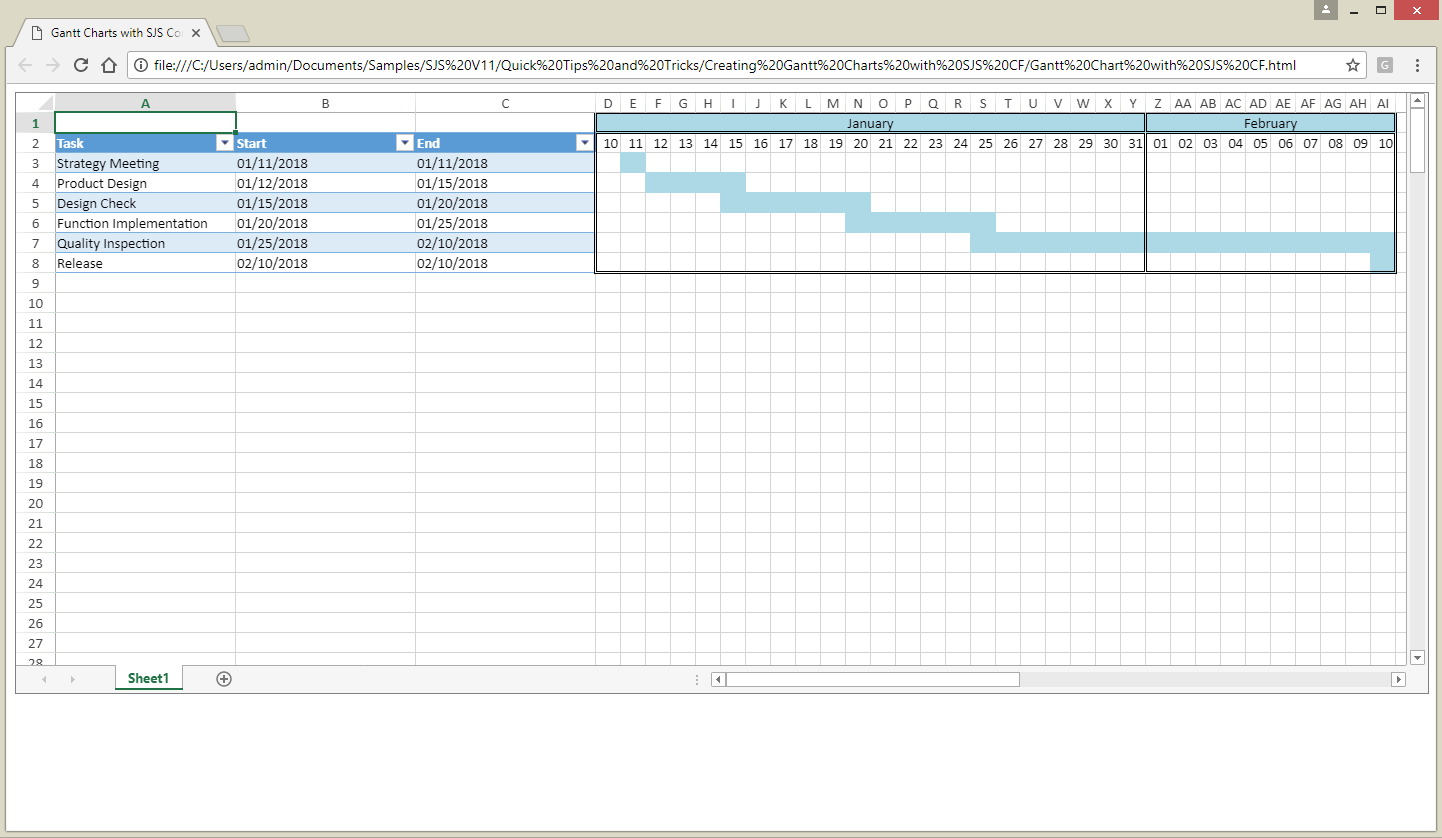Open the End column filter dropdown

584,142
